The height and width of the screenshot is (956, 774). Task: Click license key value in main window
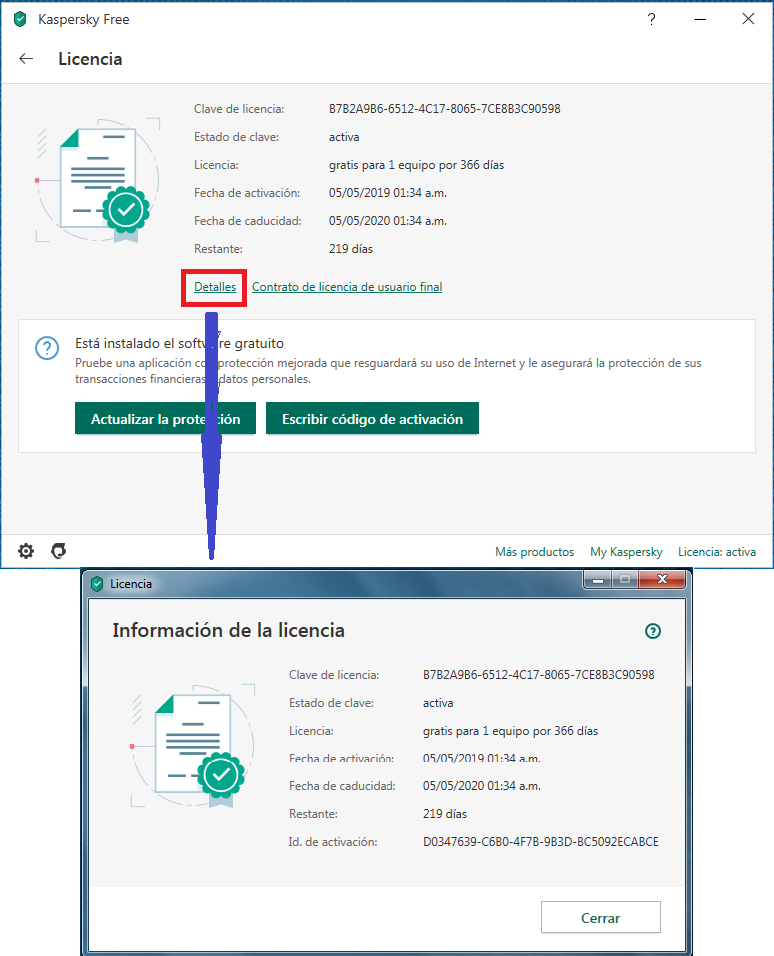[445, 109]
